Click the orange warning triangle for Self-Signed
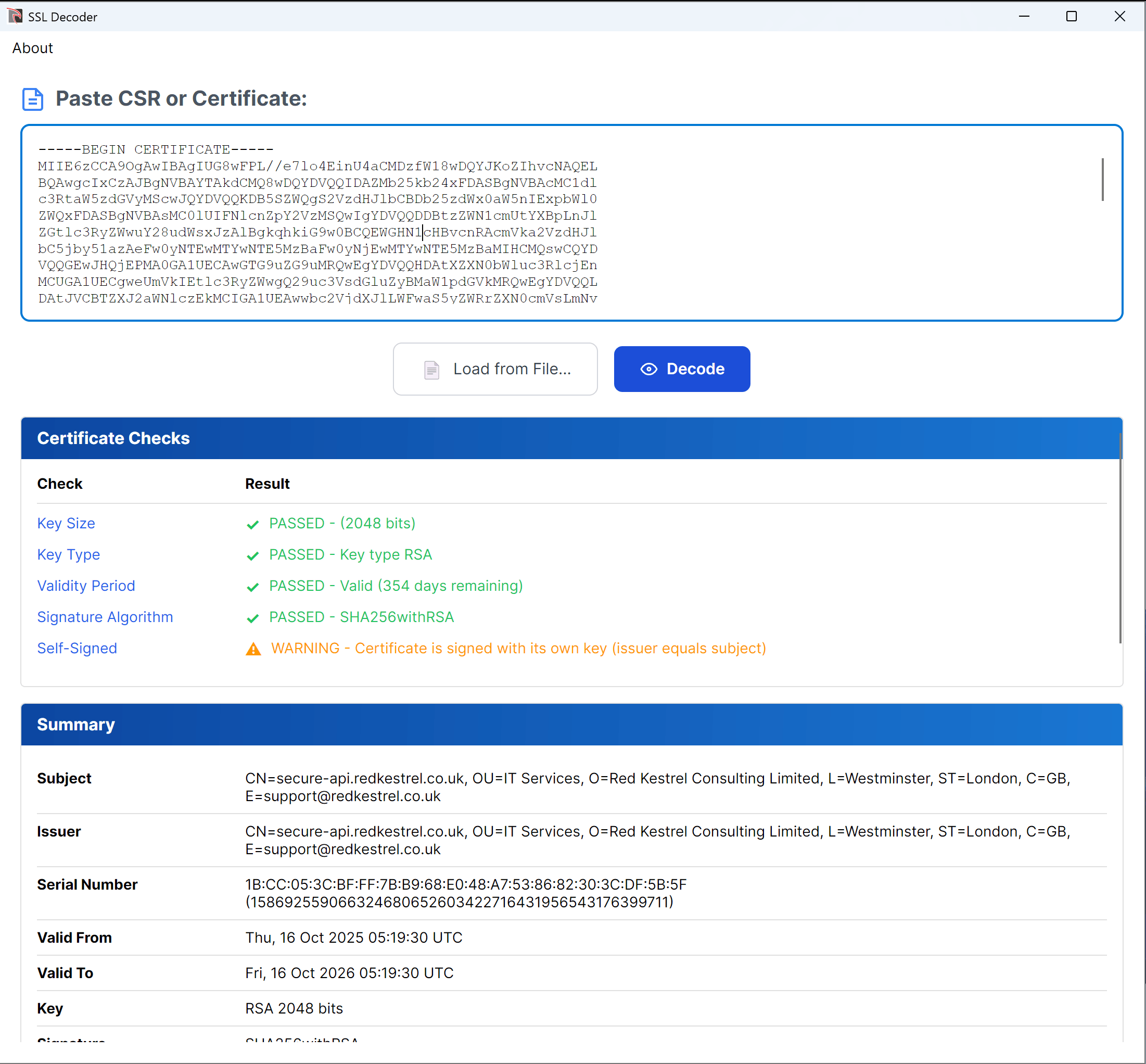The width and height of the screenshot is (1146, 1064). pos(253,649)
